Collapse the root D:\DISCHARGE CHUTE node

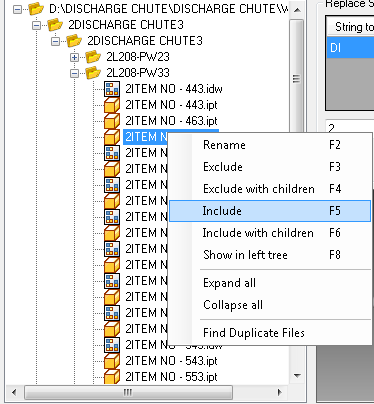[x=17, y=9]
